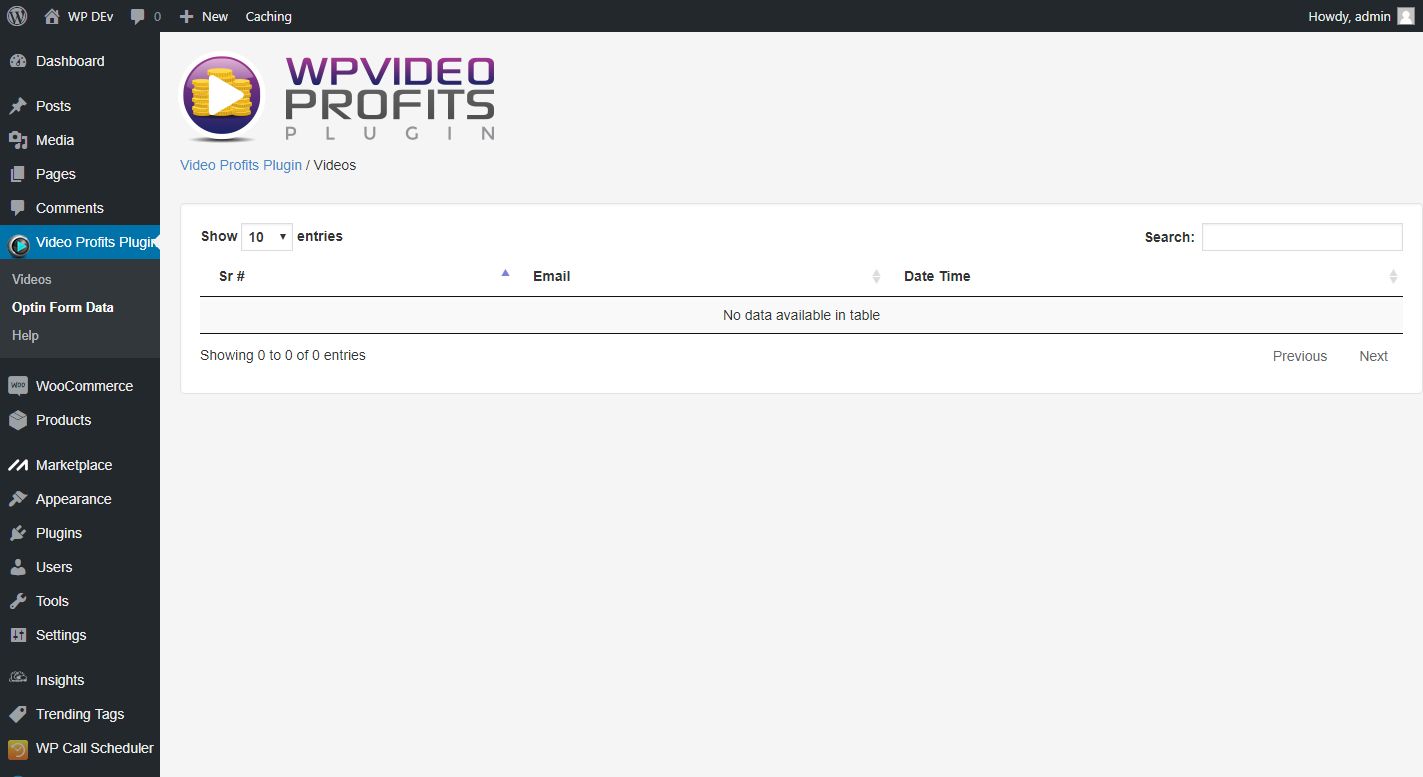The width and height of the screenshot is (1423, 777).
Task: Open the WooCommerce menu label
Action: 84,386
